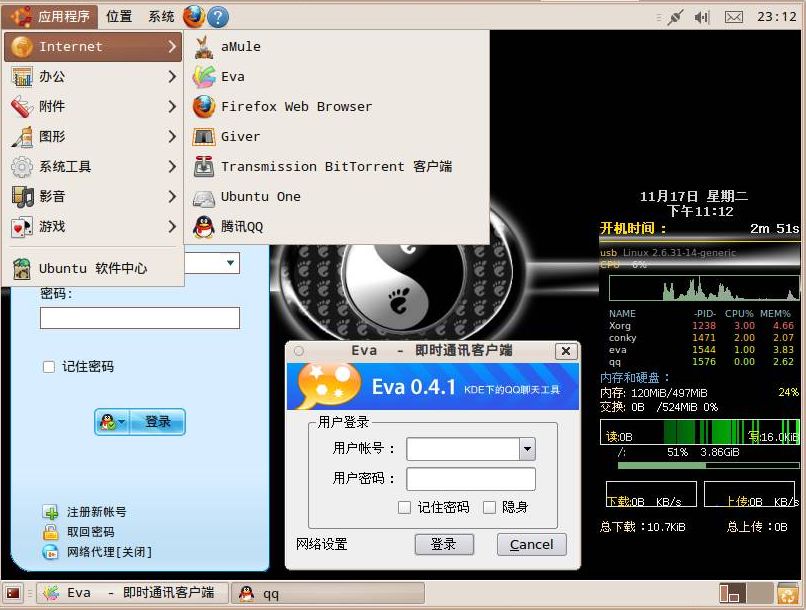Screen dimensions: 806x610
Task: Click the Ubuntu One cloud icon
Action: point(204,197)
